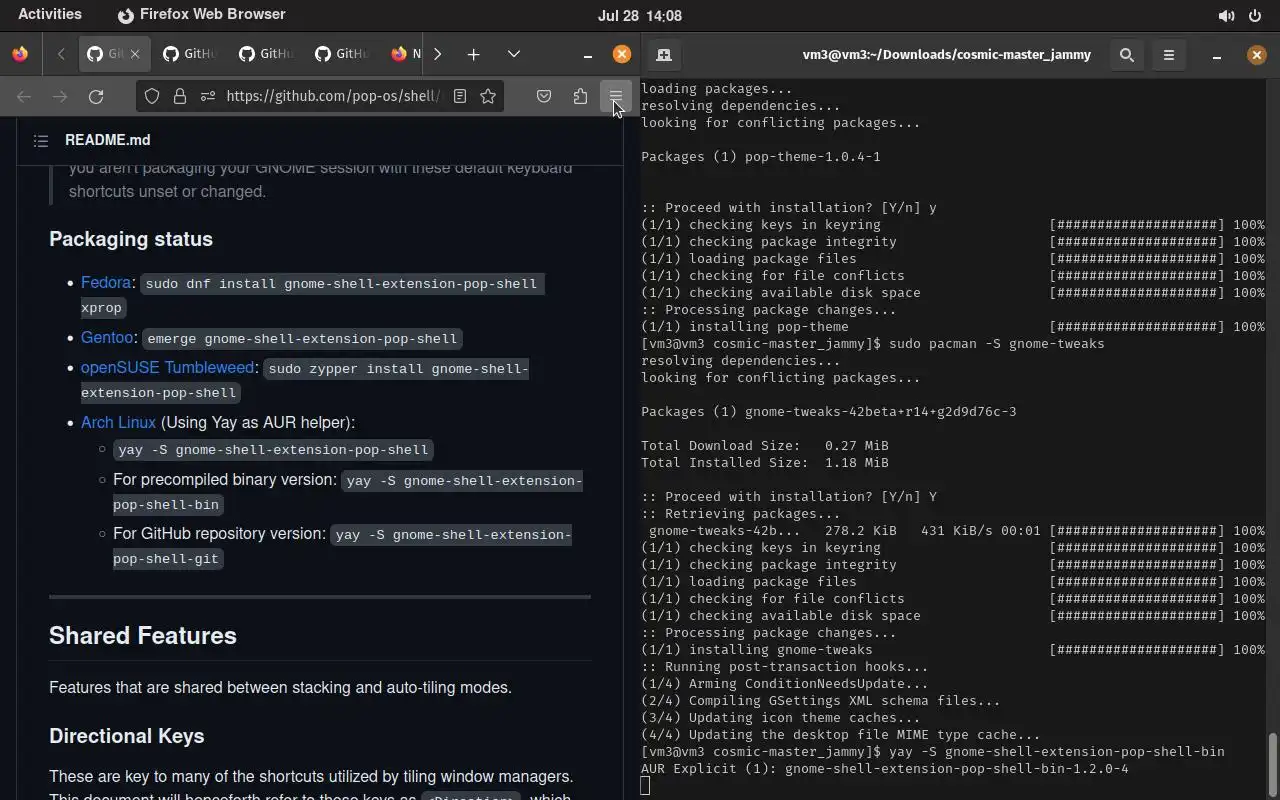
Task: Open site permissions icon in address bar
Action: point(208,96)
